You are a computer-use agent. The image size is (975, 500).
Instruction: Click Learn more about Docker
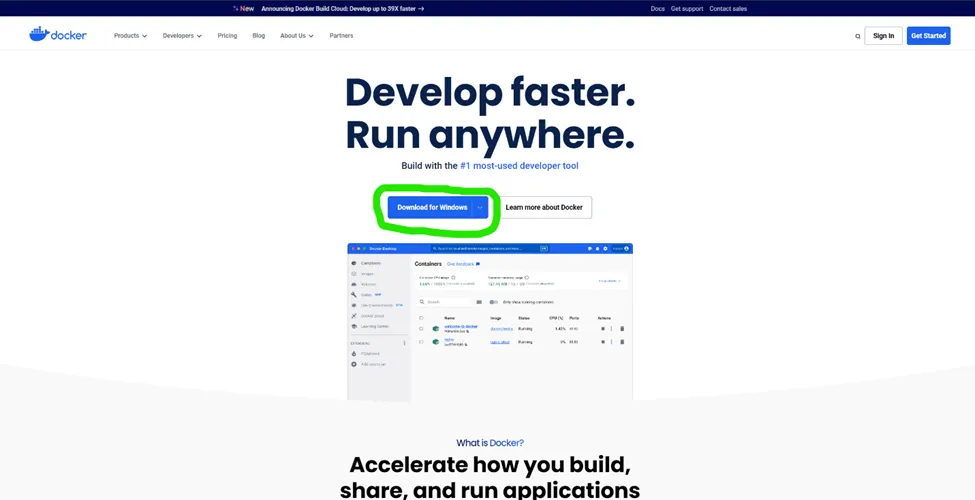point(544,207)
